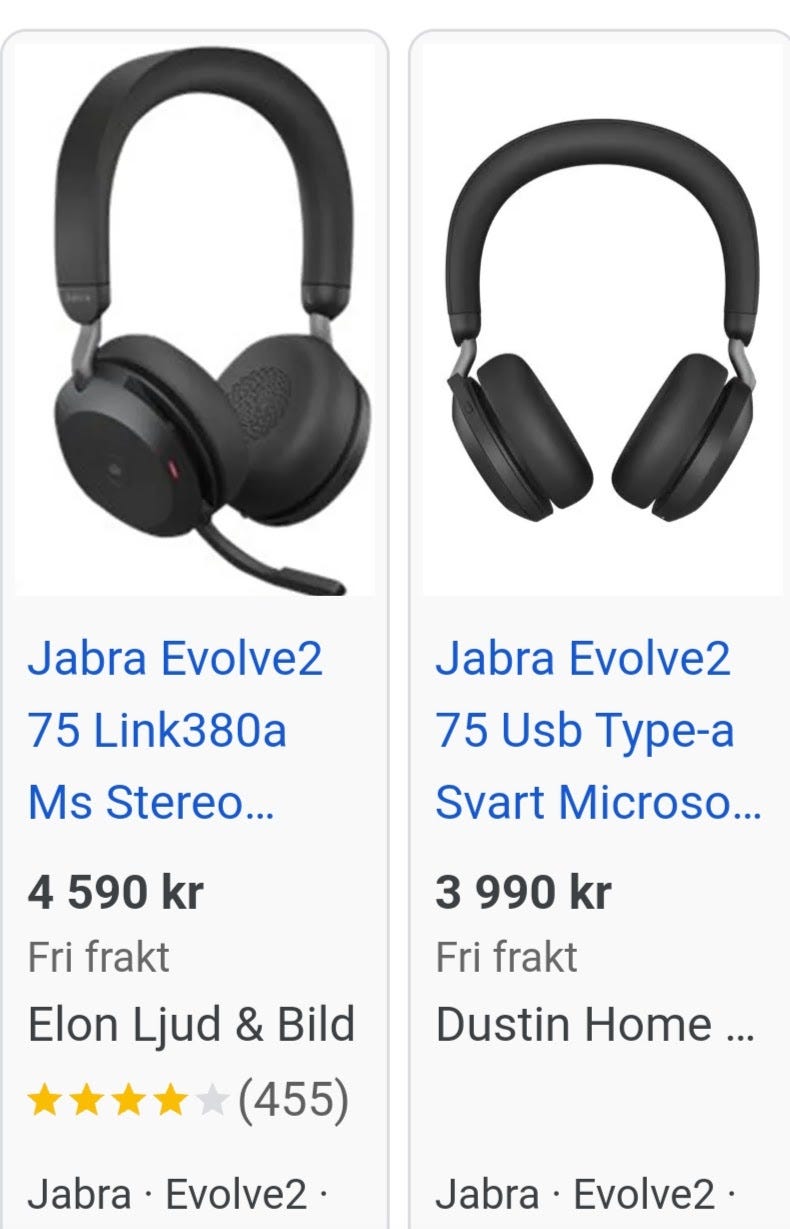This screenshot has height=1229, width=790.
Task: Open the Elon Ljud & Bild seller name
Action: click(x=191, y=1025)
